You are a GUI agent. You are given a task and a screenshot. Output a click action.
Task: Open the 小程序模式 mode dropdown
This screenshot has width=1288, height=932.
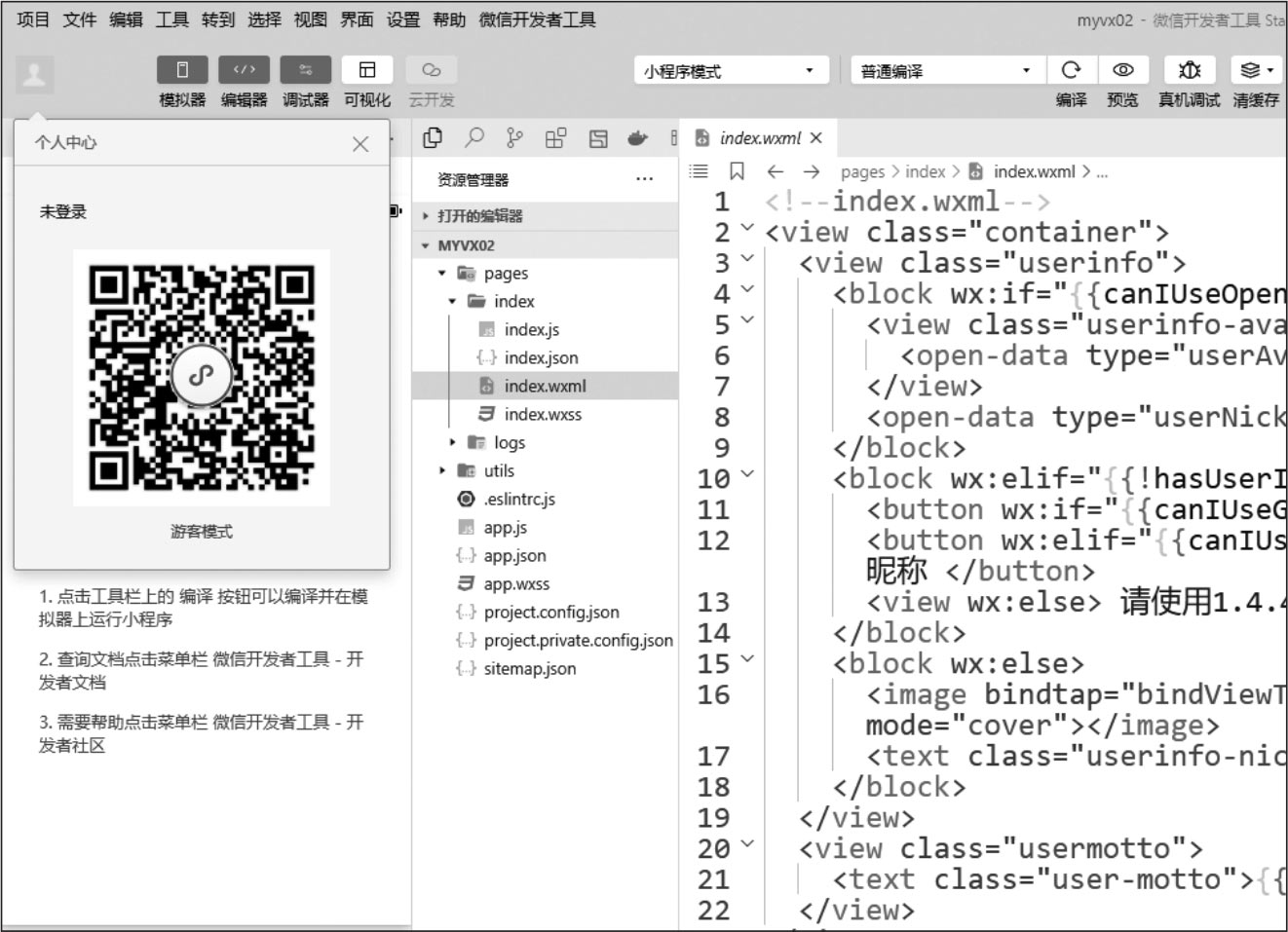tap(731, 71)
